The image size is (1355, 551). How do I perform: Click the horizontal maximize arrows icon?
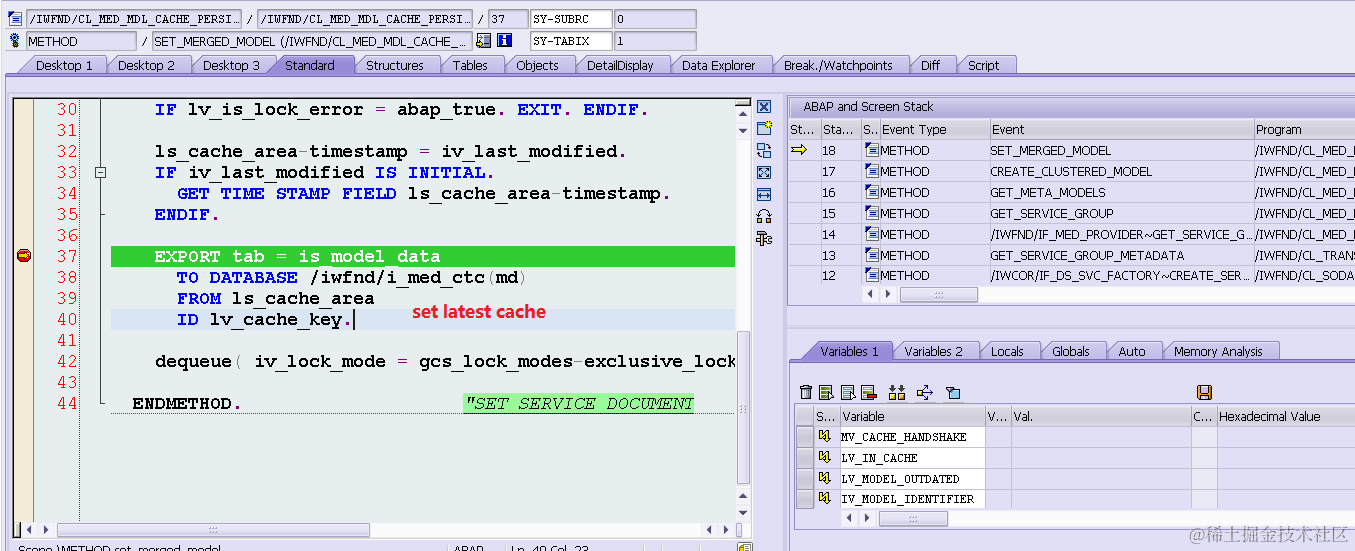coord(764,194)
